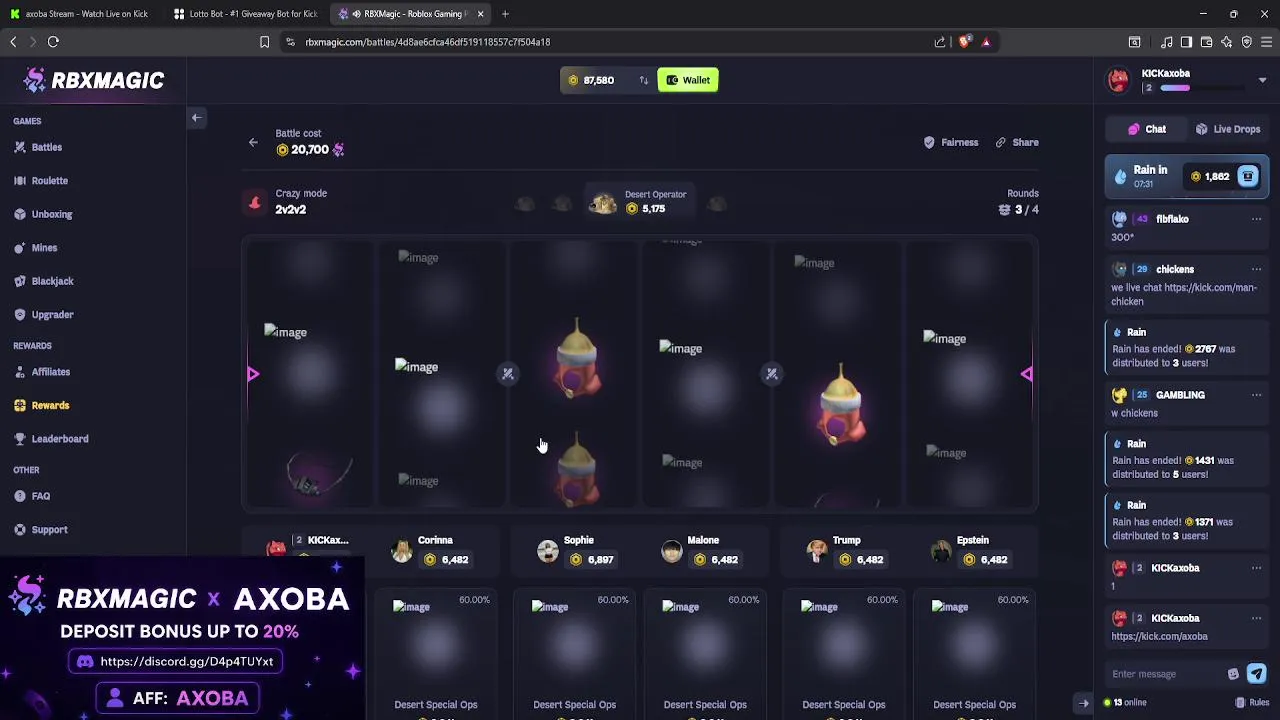This screenshot has width=1280, height=720.
Task: Open Fairness verification
Action: 951,142
